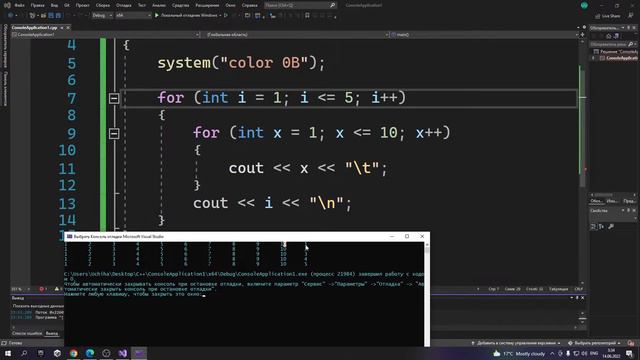The image size is (640, 360).
Task: Switch to the Список ошибок tab
Action: [27, 333]
